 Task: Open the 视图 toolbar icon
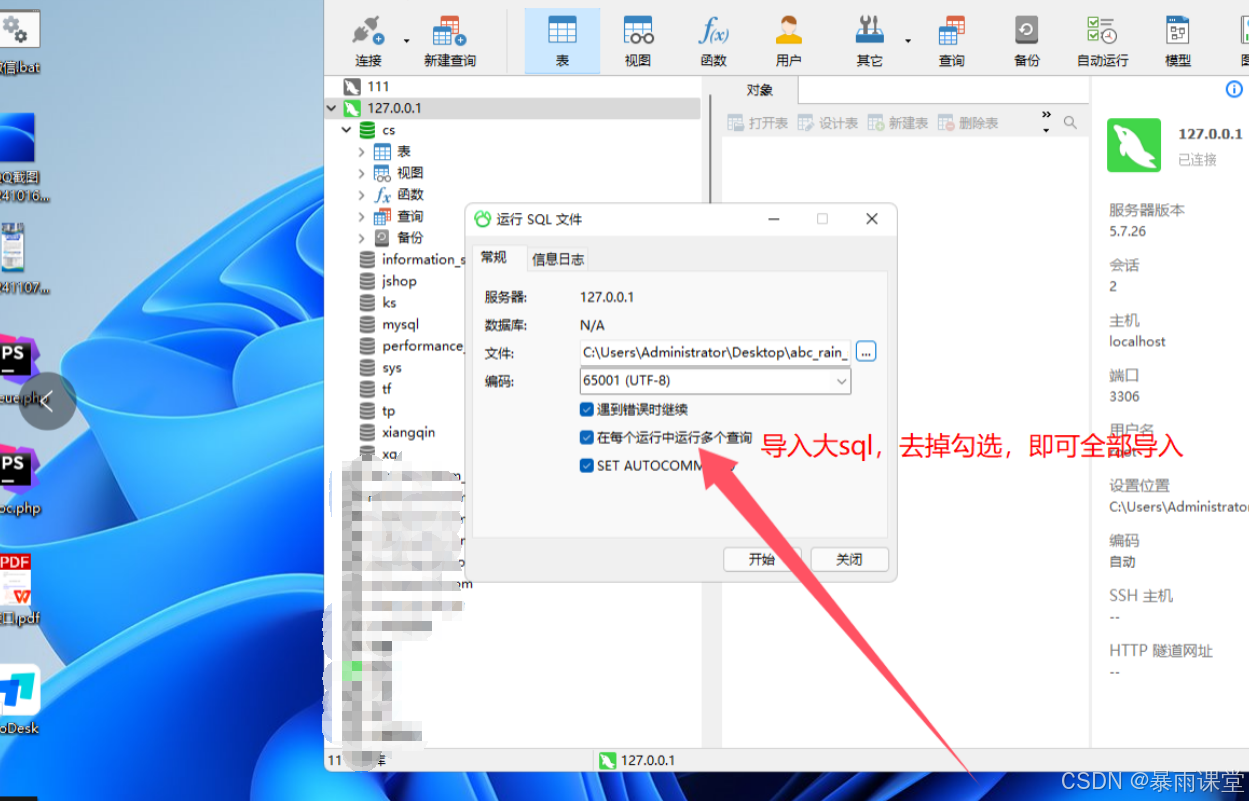coord(638,41)
